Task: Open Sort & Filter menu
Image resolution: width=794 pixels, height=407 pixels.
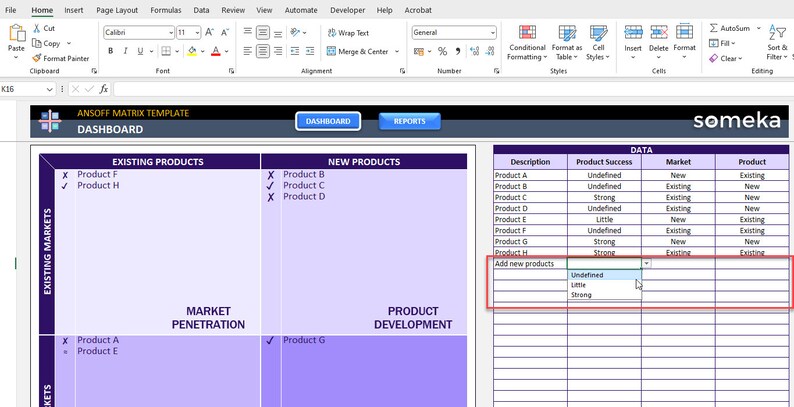Action: point(777,43)
